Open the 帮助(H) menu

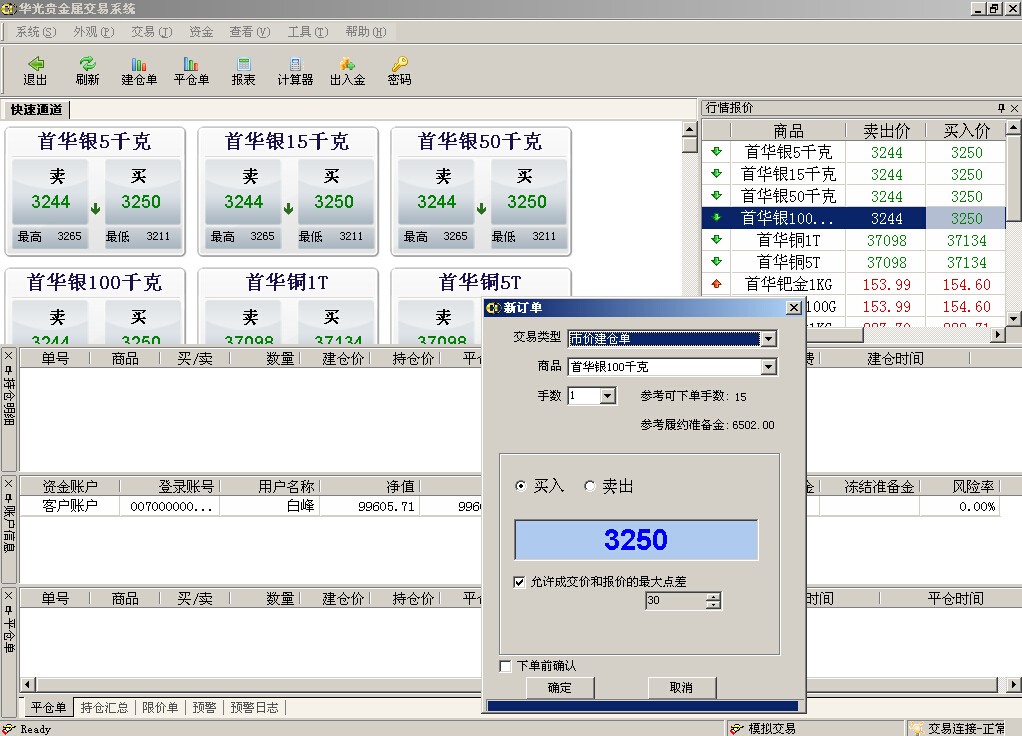(x=366, y=32)
